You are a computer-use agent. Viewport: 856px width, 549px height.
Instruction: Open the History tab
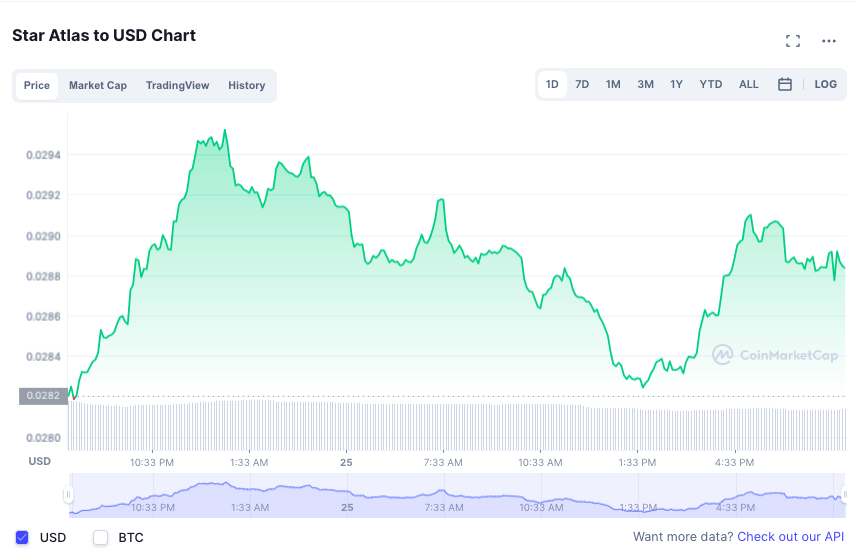coord(247,86)
